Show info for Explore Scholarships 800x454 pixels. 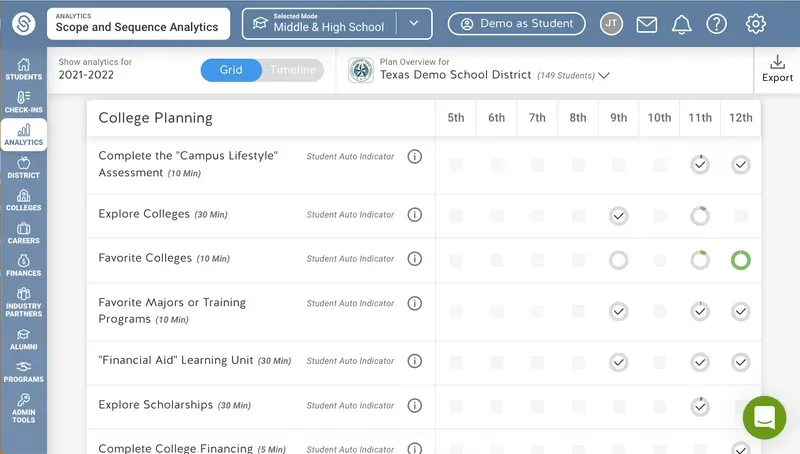point(414,405)
